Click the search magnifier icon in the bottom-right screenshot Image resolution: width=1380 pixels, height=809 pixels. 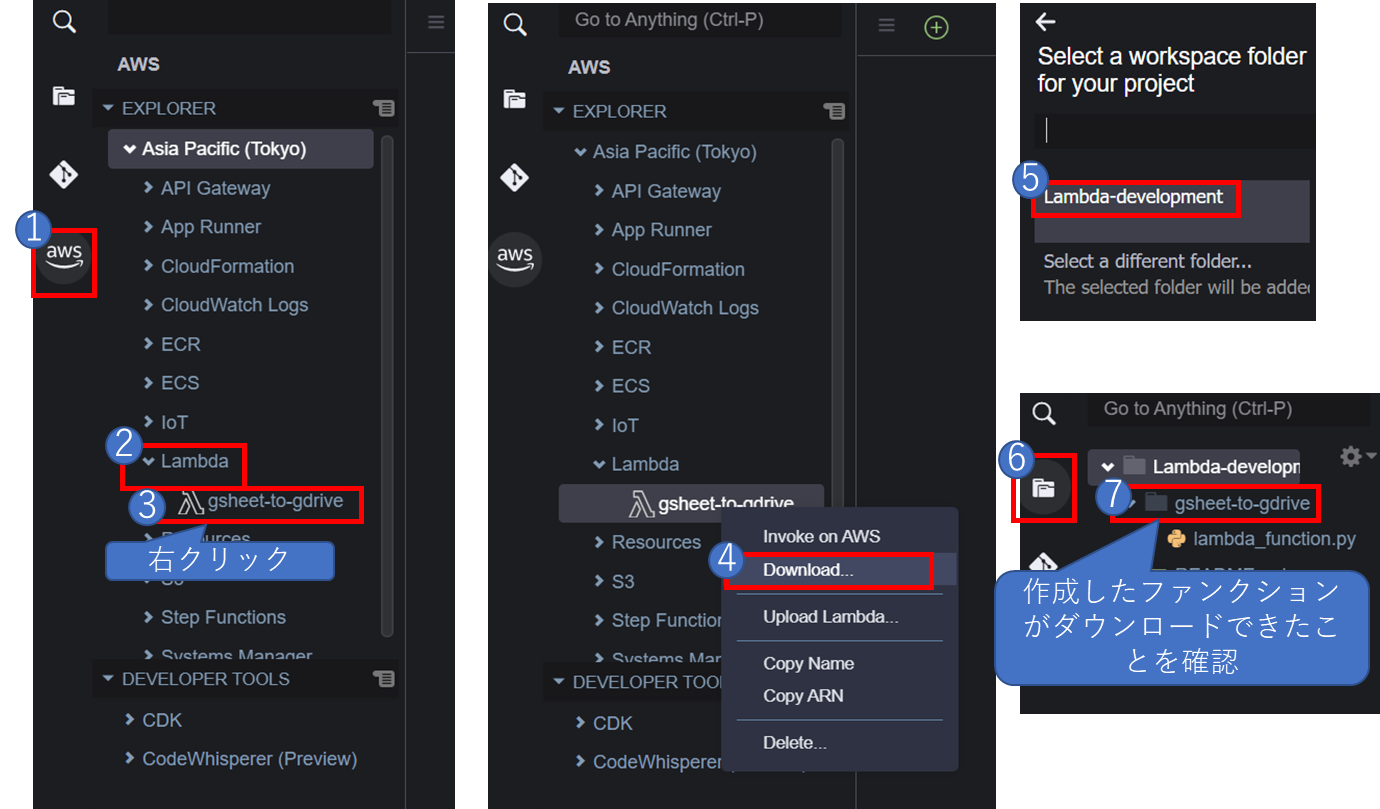click(x=1044, y=413)
